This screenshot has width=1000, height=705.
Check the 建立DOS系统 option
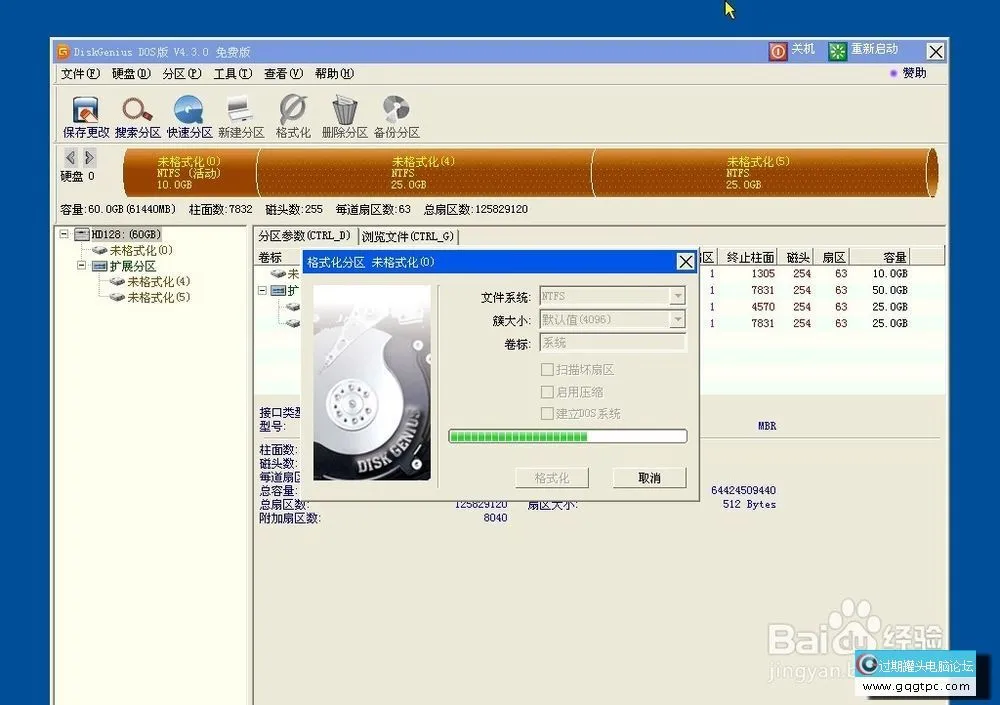pos(546,414)
